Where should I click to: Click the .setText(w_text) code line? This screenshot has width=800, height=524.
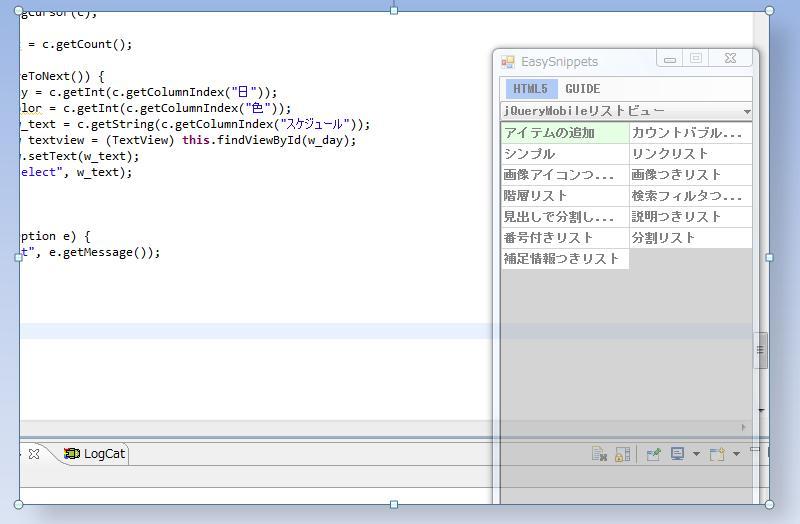tap(80, 156)
